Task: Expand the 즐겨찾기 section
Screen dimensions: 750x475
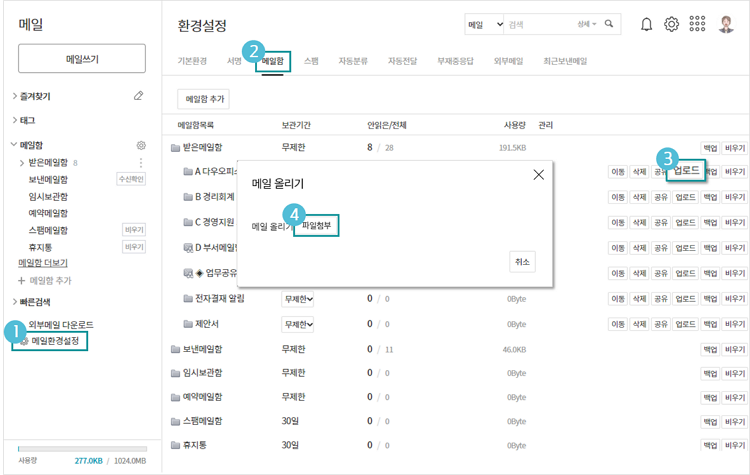Action: pos(15,96)
